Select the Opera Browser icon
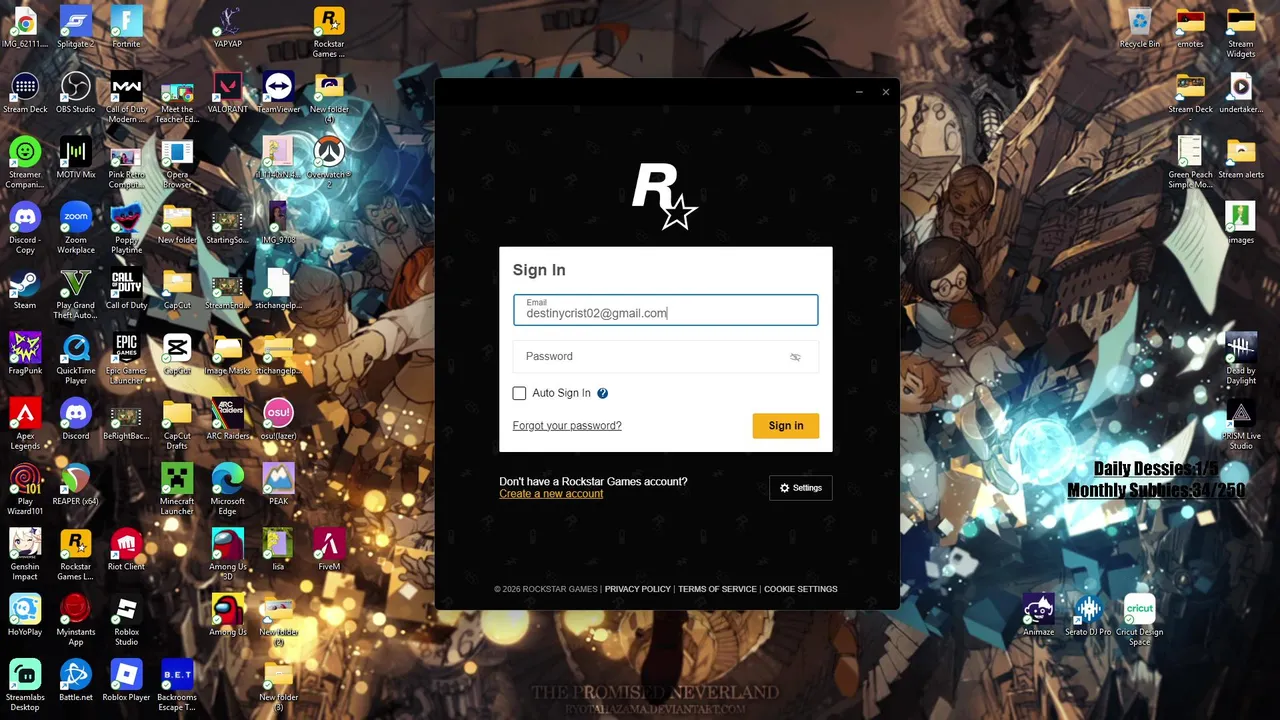This screenshot has width=1280, height=720. [177, 163]
